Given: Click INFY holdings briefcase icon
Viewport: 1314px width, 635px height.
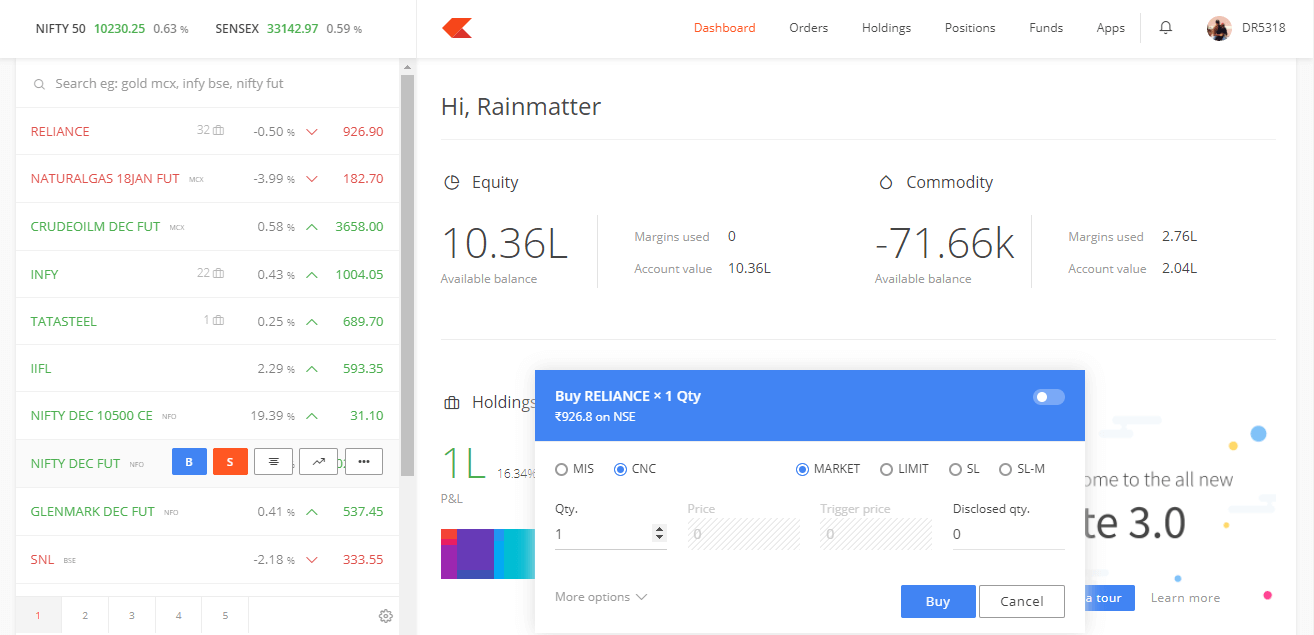Looking at the screenshot, I should 218,274.
